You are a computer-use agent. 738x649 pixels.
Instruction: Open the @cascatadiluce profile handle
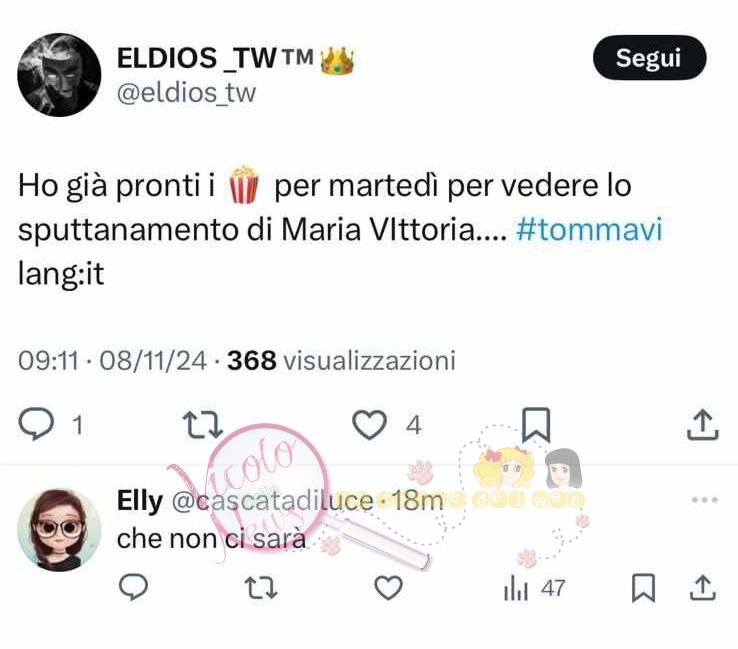272,501
